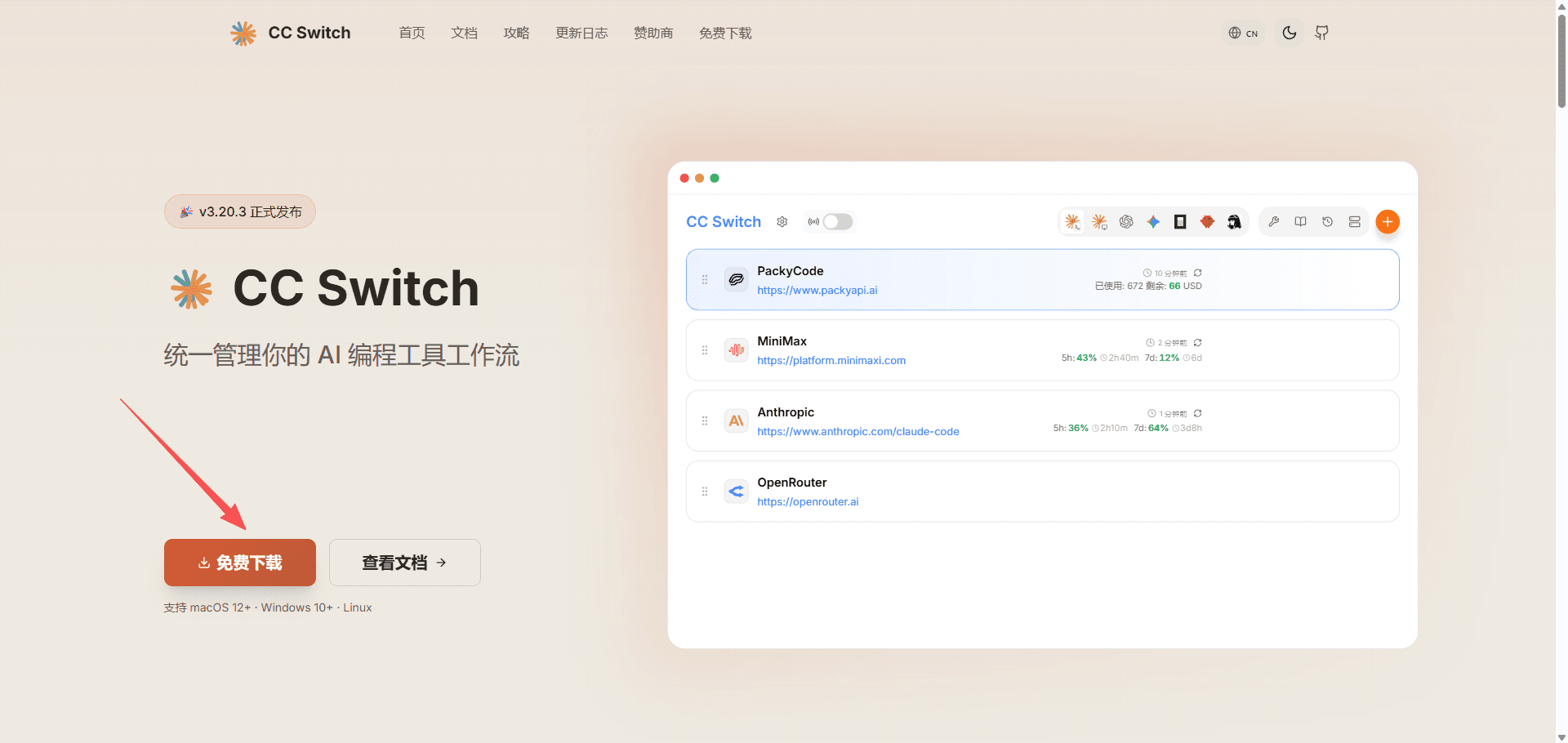The height and width of the screenshot is (743, 1568).
Task: Open the server stack icon
Action: pyautogui.click(x=1355, y=221)
